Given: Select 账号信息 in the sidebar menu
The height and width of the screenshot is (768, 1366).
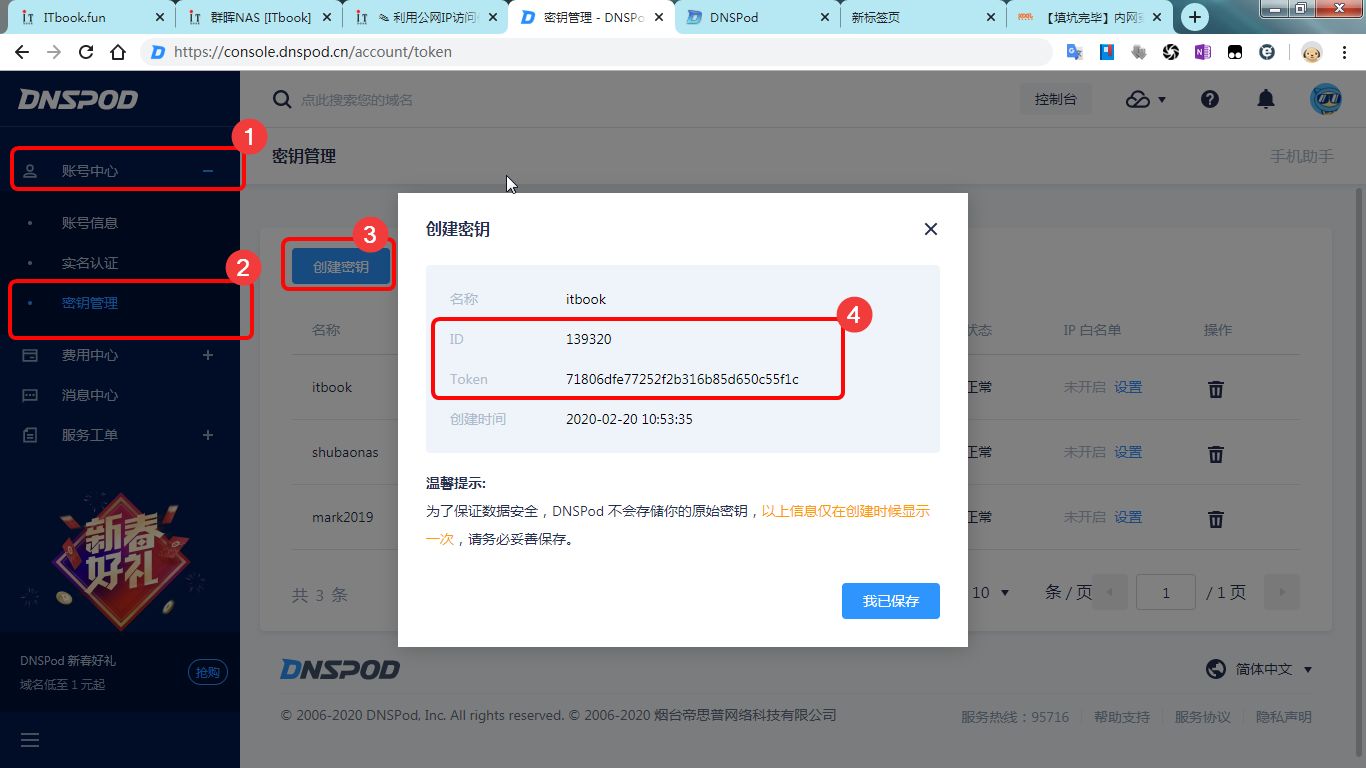Looking at the screenshot, I should coord(88,222).
